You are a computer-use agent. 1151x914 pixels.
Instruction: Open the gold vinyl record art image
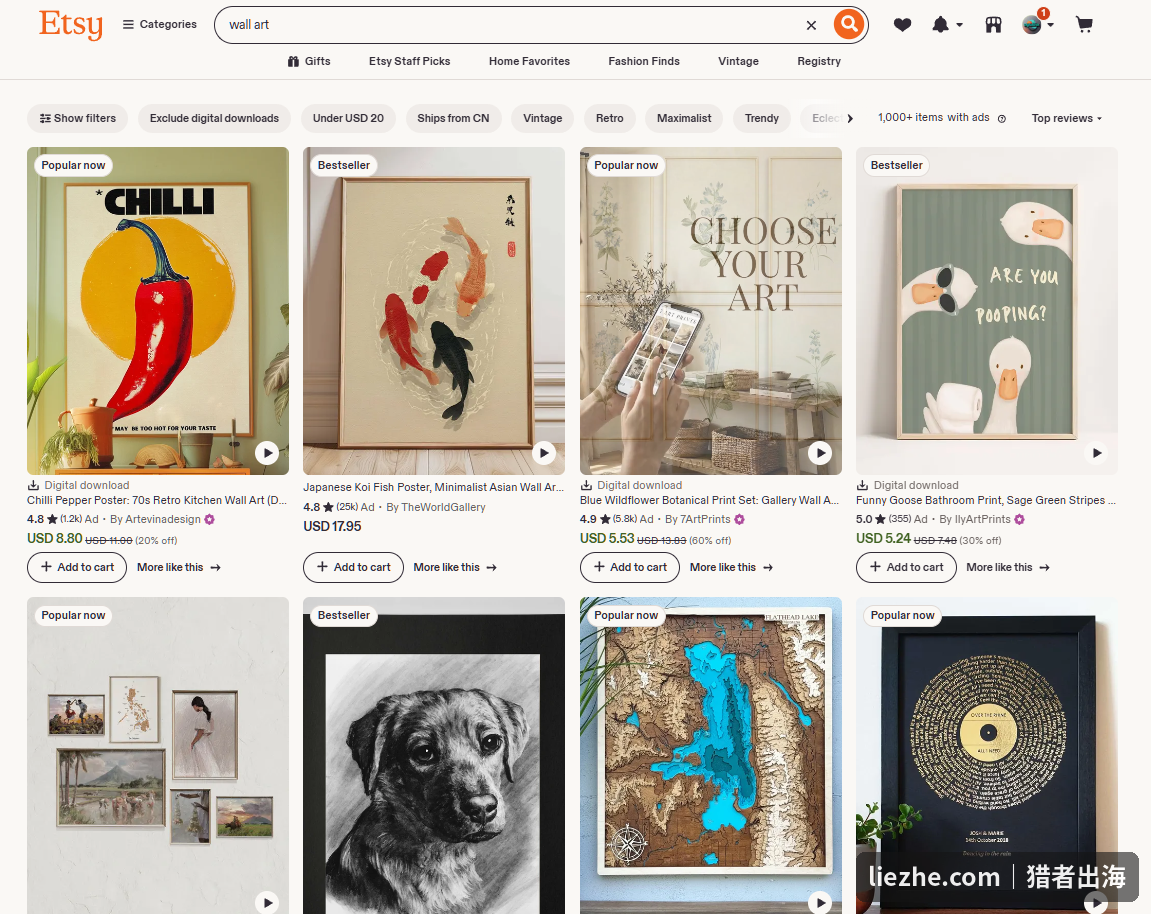point(987,755)
